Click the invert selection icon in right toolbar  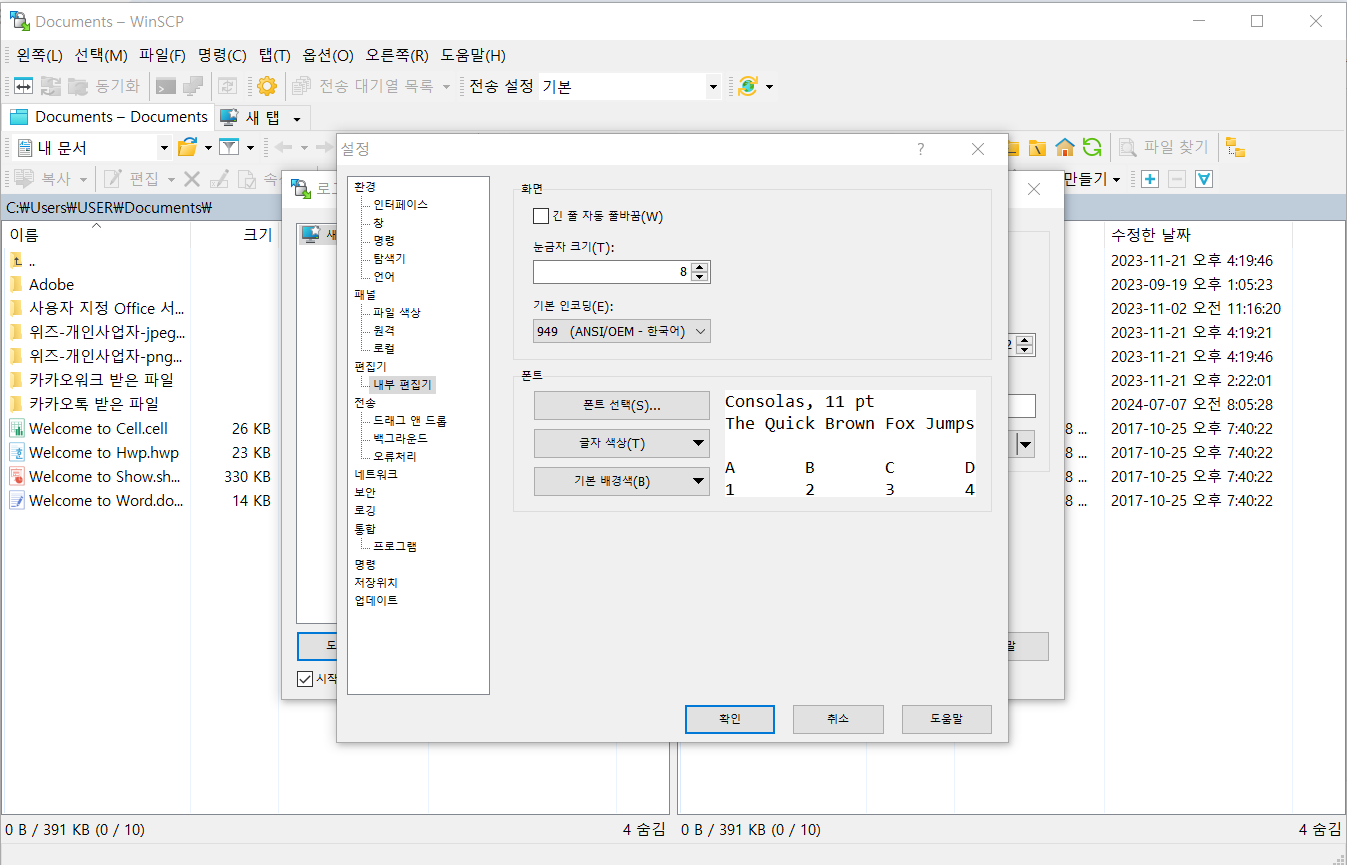1204,179
